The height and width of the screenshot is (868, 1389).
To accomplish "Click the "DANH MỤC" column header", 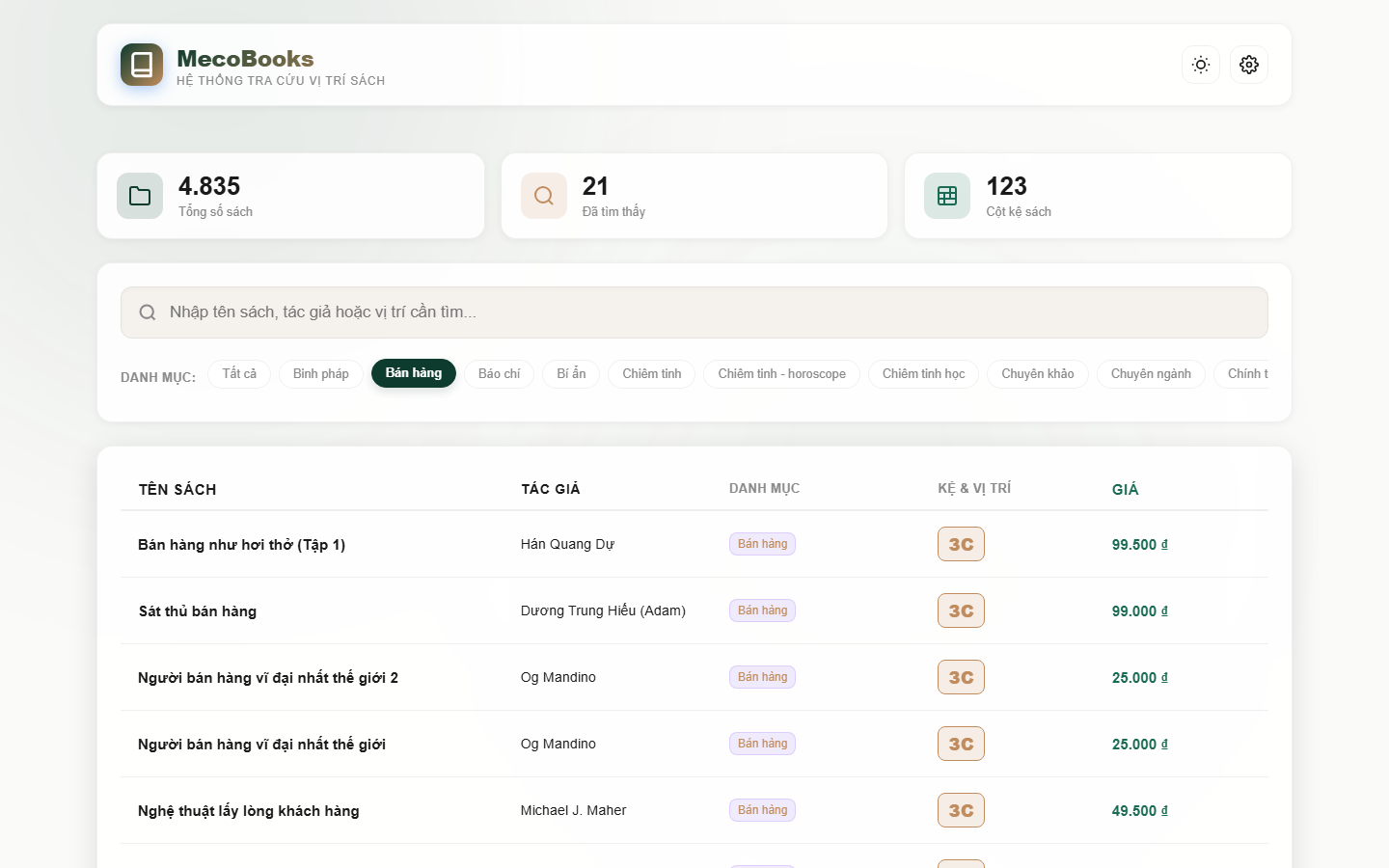I will point(765,489).
